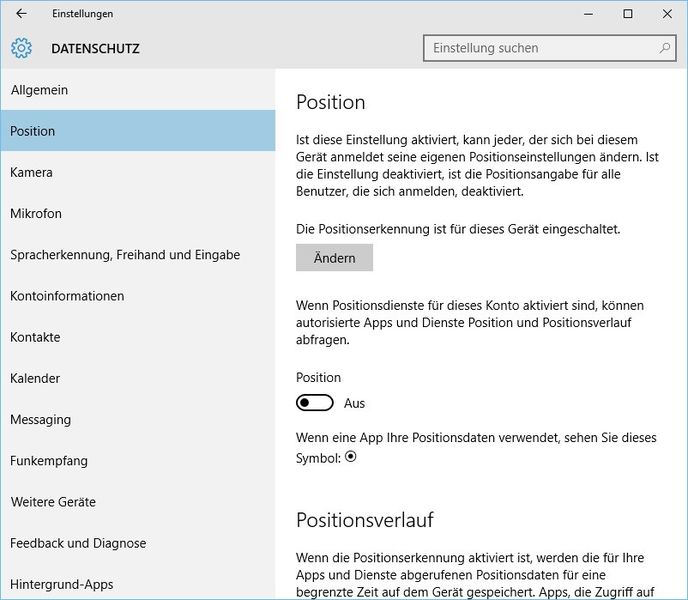Open the Kontakte privacy page
The height and width of the screenshot is (600, 688).
[35, 337]
